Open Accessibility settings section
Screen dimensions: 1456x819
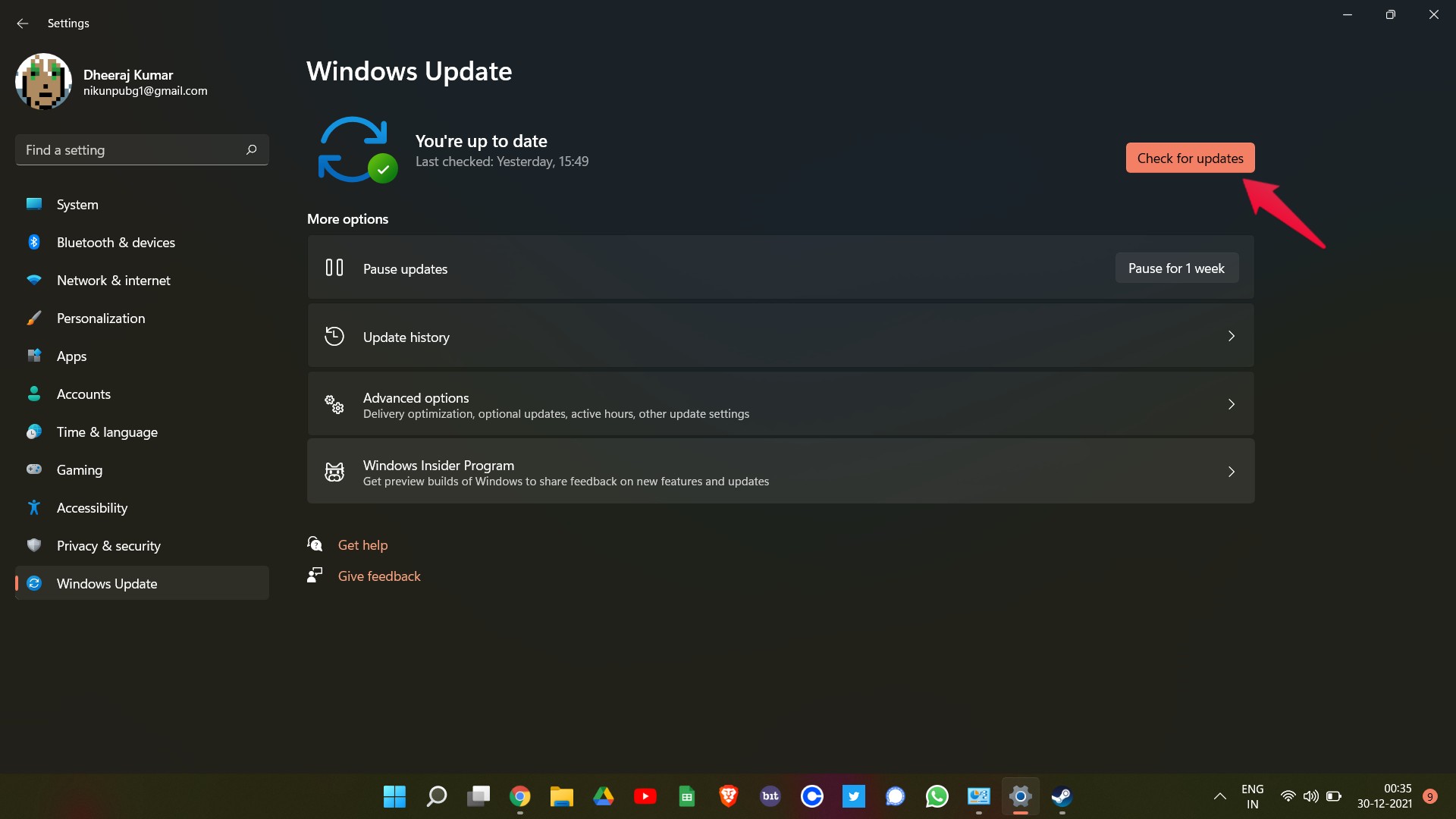91,507
